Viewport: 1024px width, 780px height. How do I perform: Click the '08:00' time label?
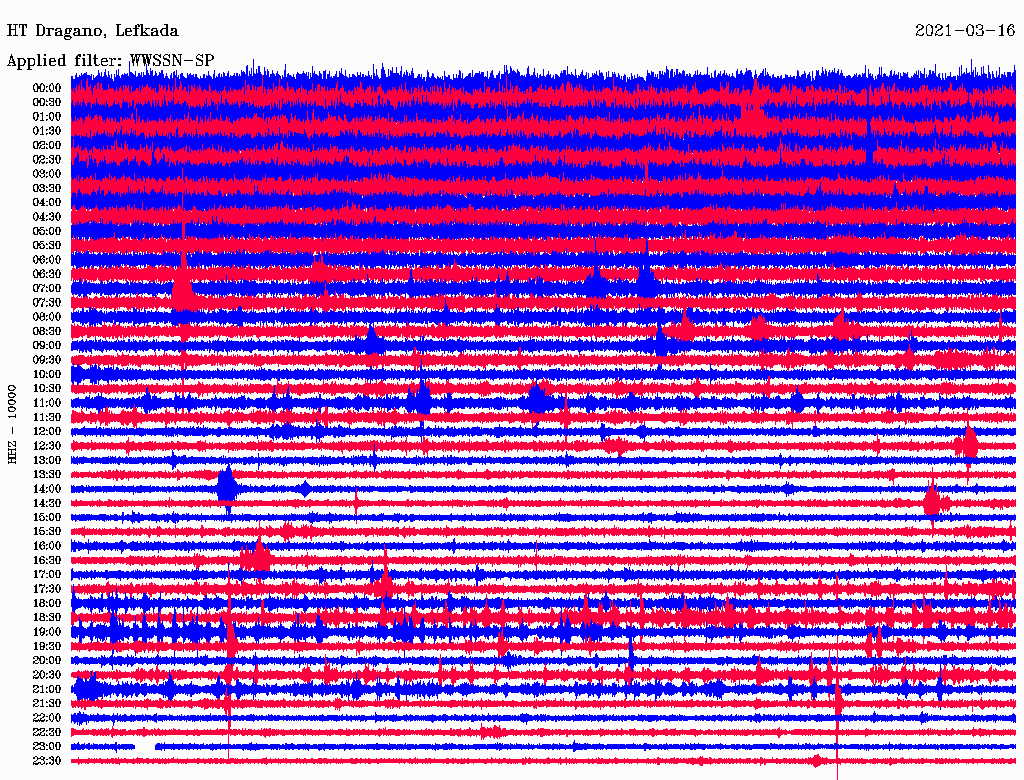(47, 317)
